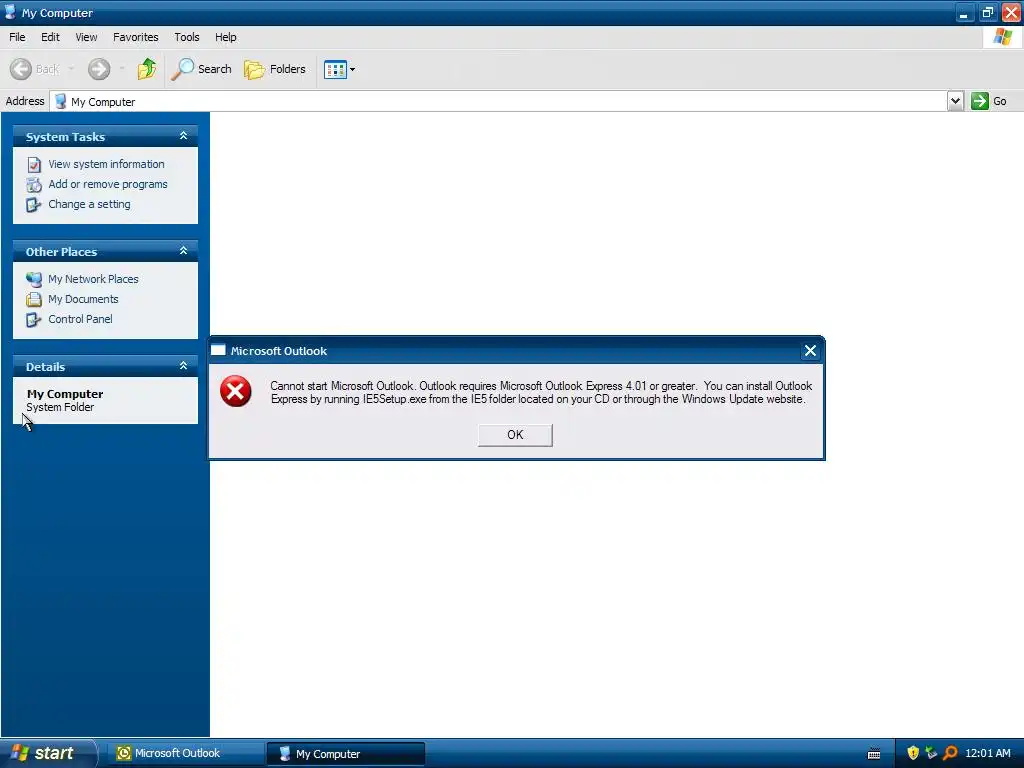This screenshot has height=768, width=1024.
Task: Click the My Network Places icon
Action: tap(34, 279)
